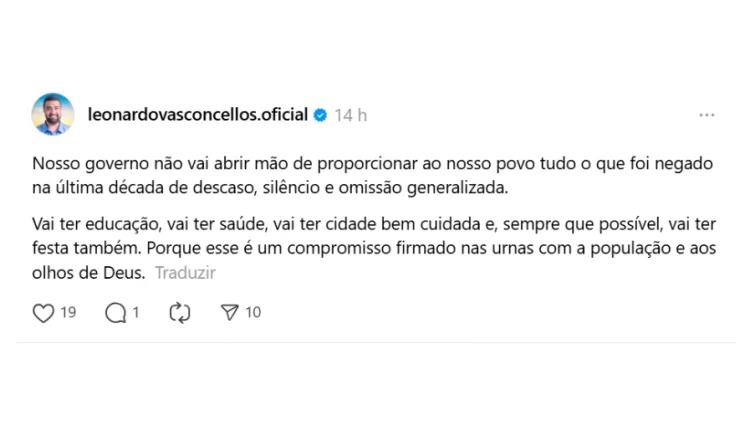
Task: View the 1 reply count
Action: coord(136,313)
